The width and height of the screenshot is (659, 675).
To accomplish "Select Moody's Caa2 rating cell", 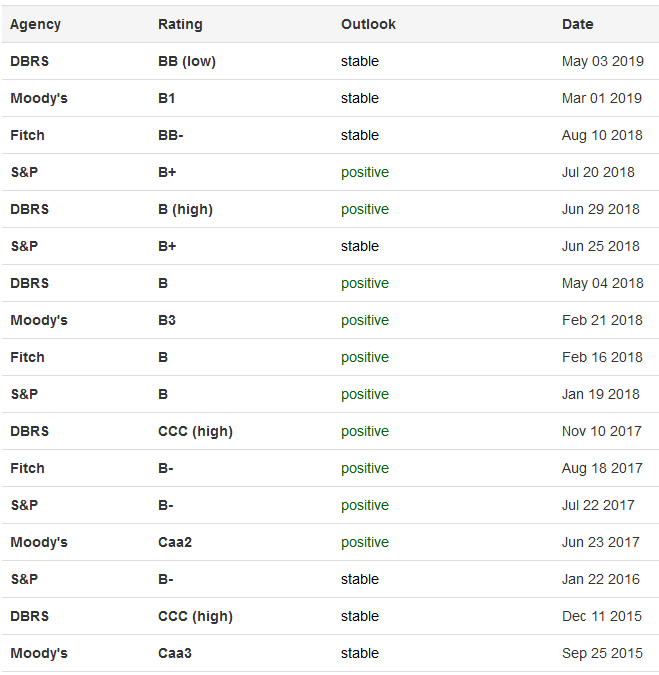I will pyautogui.click(x=175, y=543).
